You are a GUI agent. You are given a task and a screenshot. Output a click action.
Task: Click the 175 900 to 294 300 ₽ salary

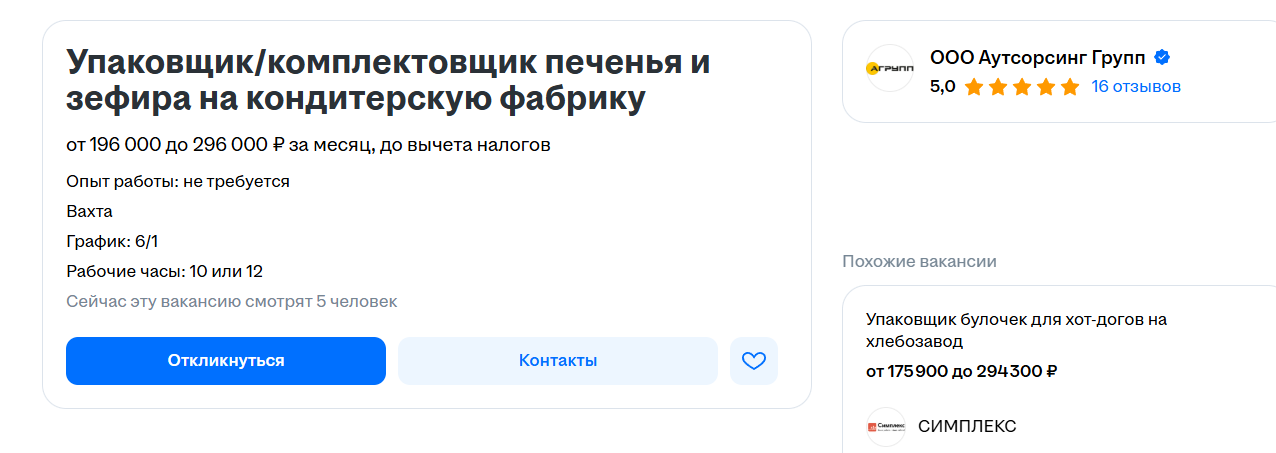[961, 372]
